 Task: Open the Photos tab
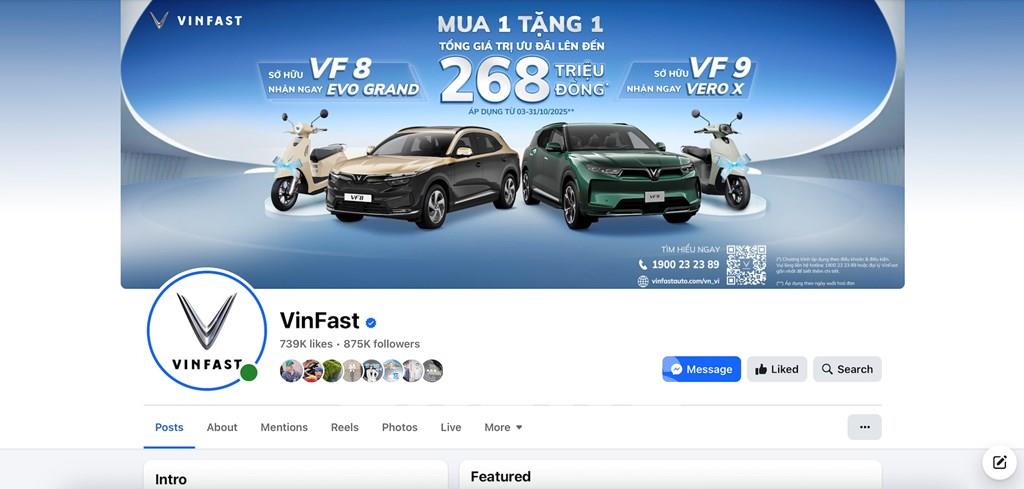coord(400,427)
